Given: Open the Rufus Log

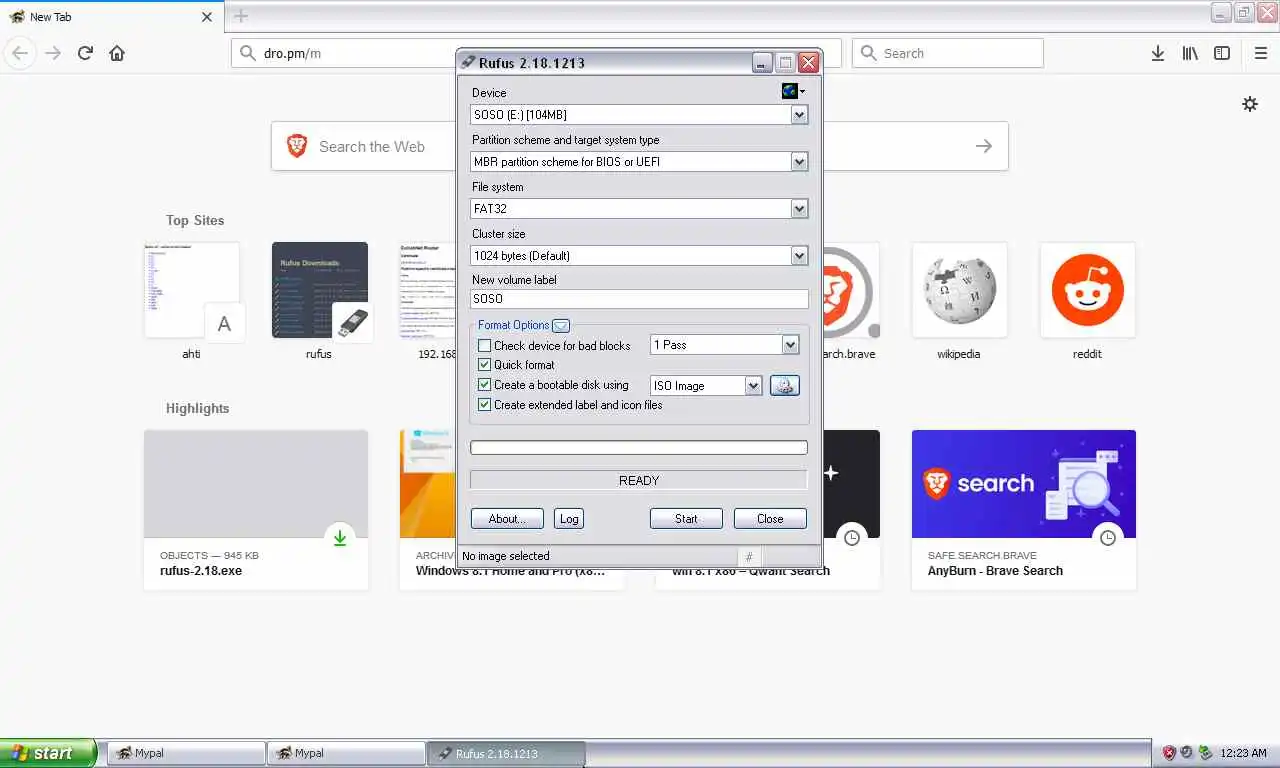Looking at the screenshot, I should pyautogui.click(x=569, y=519).
